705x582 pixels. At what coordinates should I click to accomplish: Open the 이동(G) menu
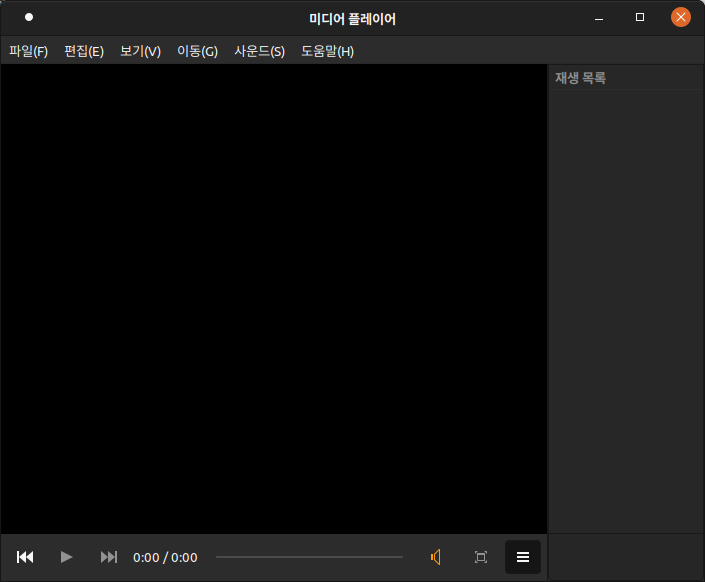click(x=197, y=51)
